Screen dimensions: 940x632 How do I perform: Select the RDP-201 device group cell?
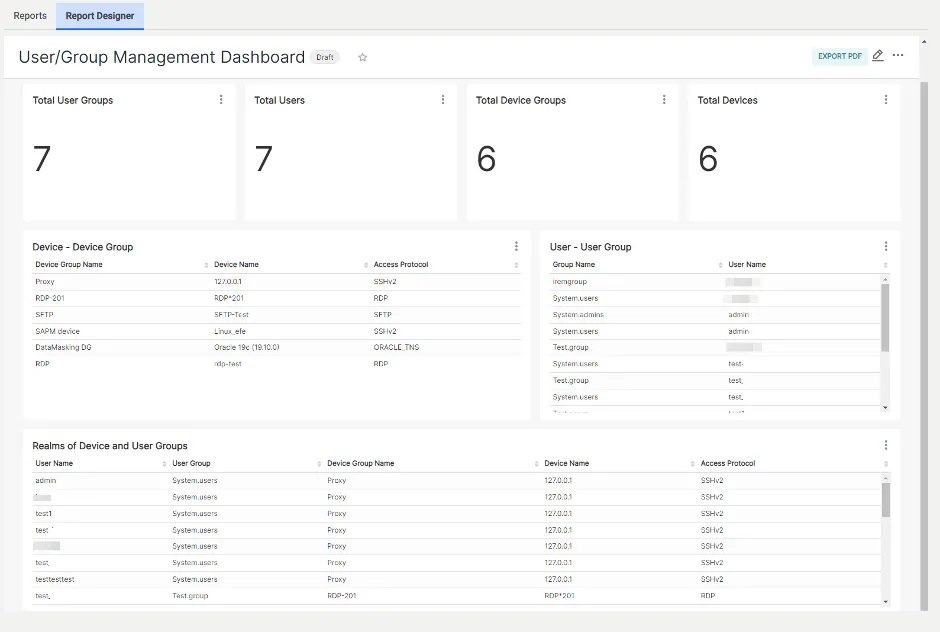pos(50,298)
